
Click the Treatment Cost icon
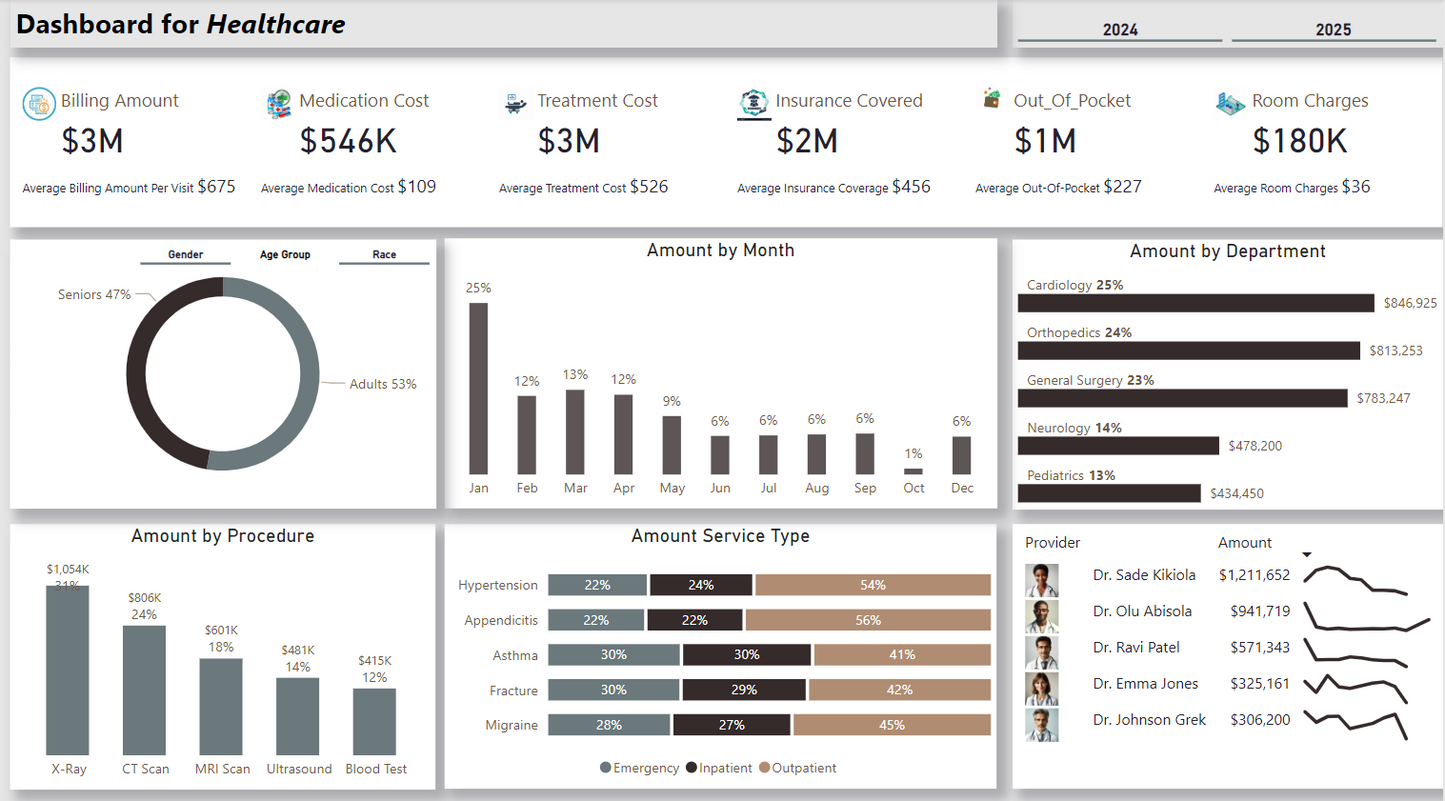(516, 102)
